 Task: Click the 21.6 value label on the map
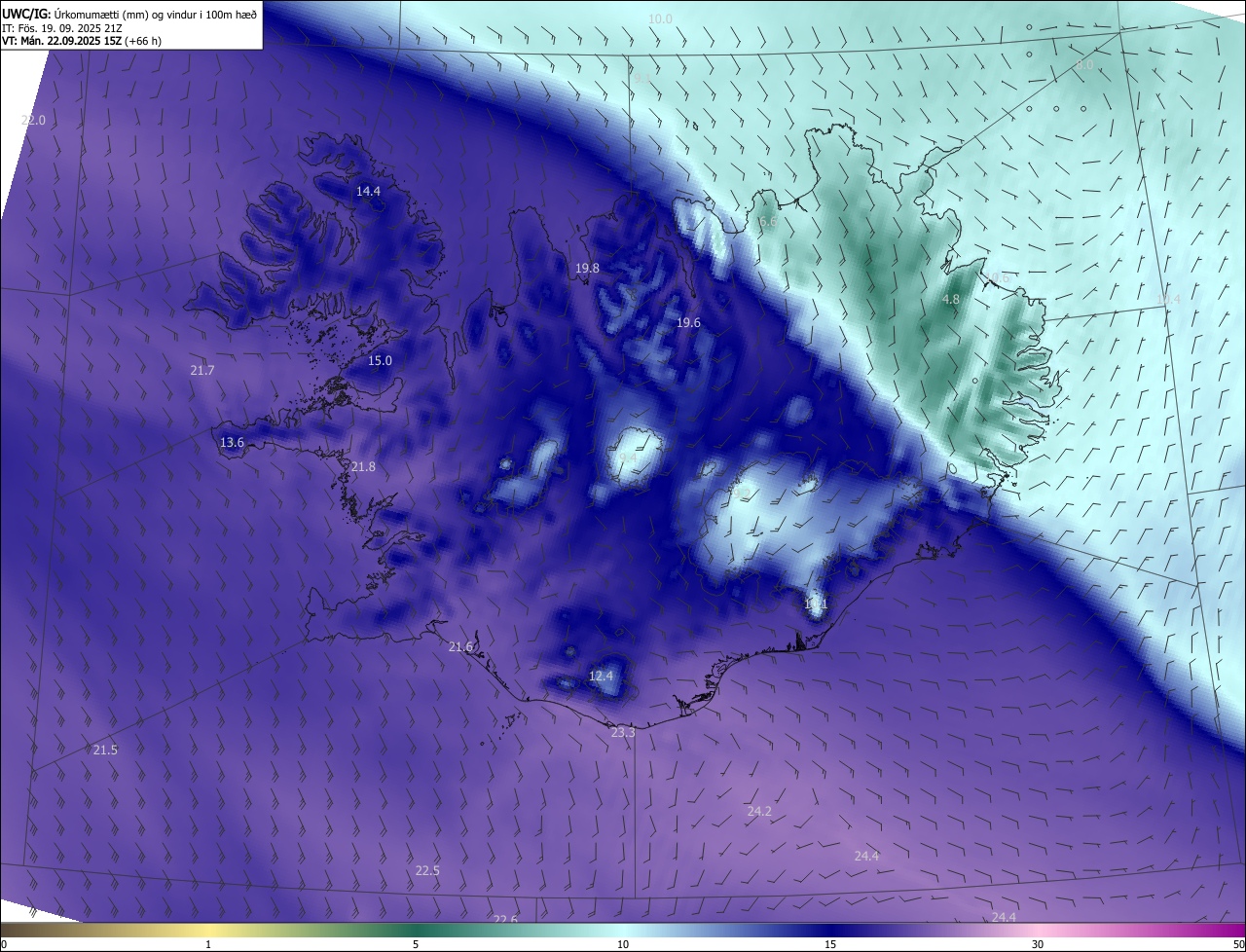coord(460,648)
